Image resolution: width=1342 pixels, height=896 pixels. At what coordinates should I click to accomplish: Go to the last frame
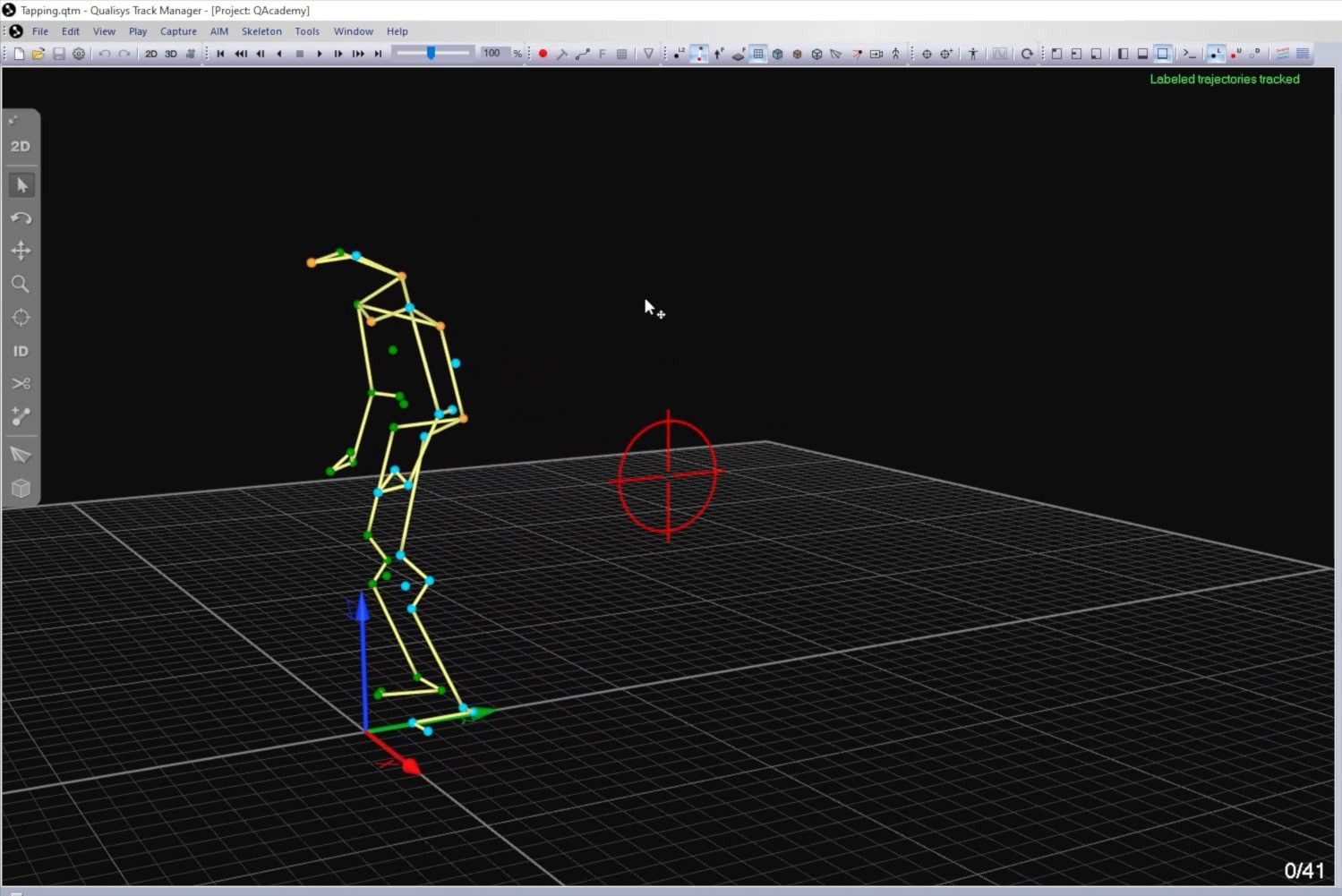[x=378, y=54]
